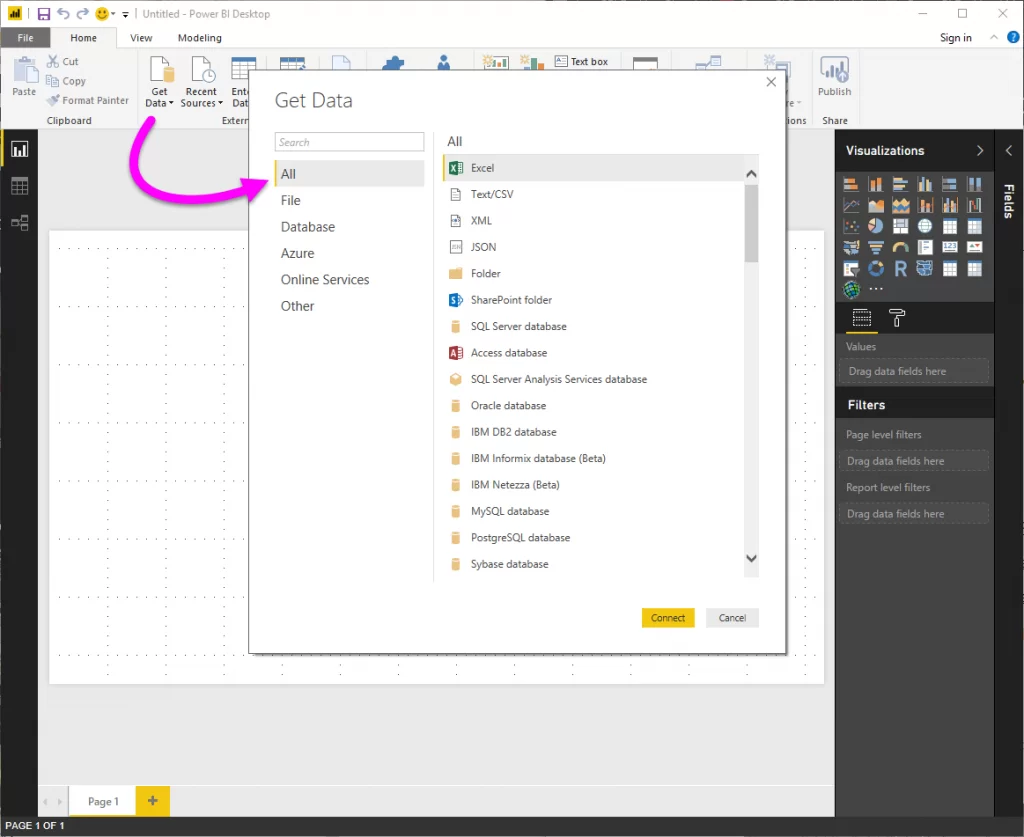1024x837 pixels.
Task: Add a new page with the plus button
Action: click(x=152, y=801)
